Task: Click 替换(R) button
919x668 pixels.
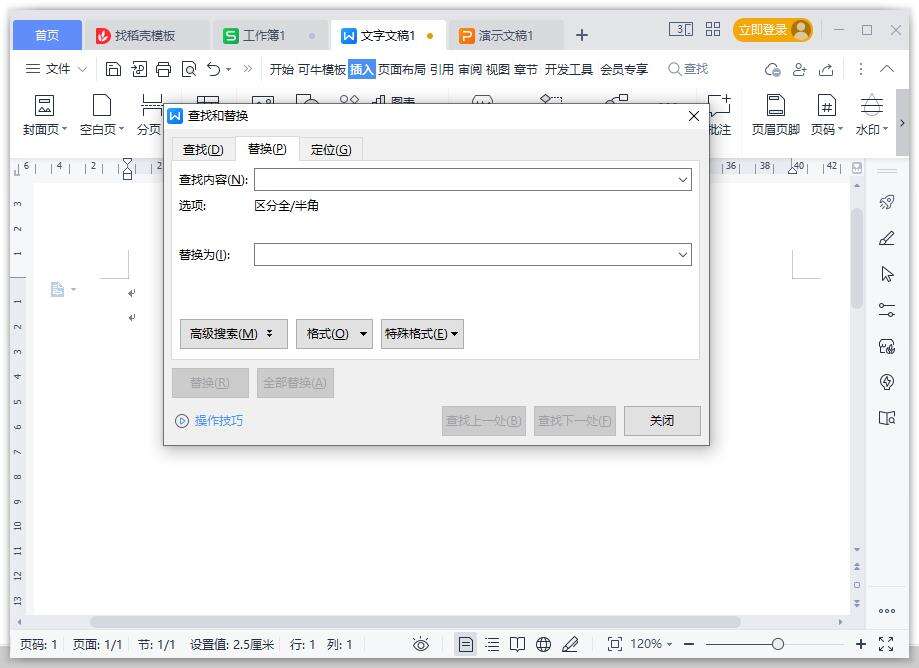Action: pos(210,383)
